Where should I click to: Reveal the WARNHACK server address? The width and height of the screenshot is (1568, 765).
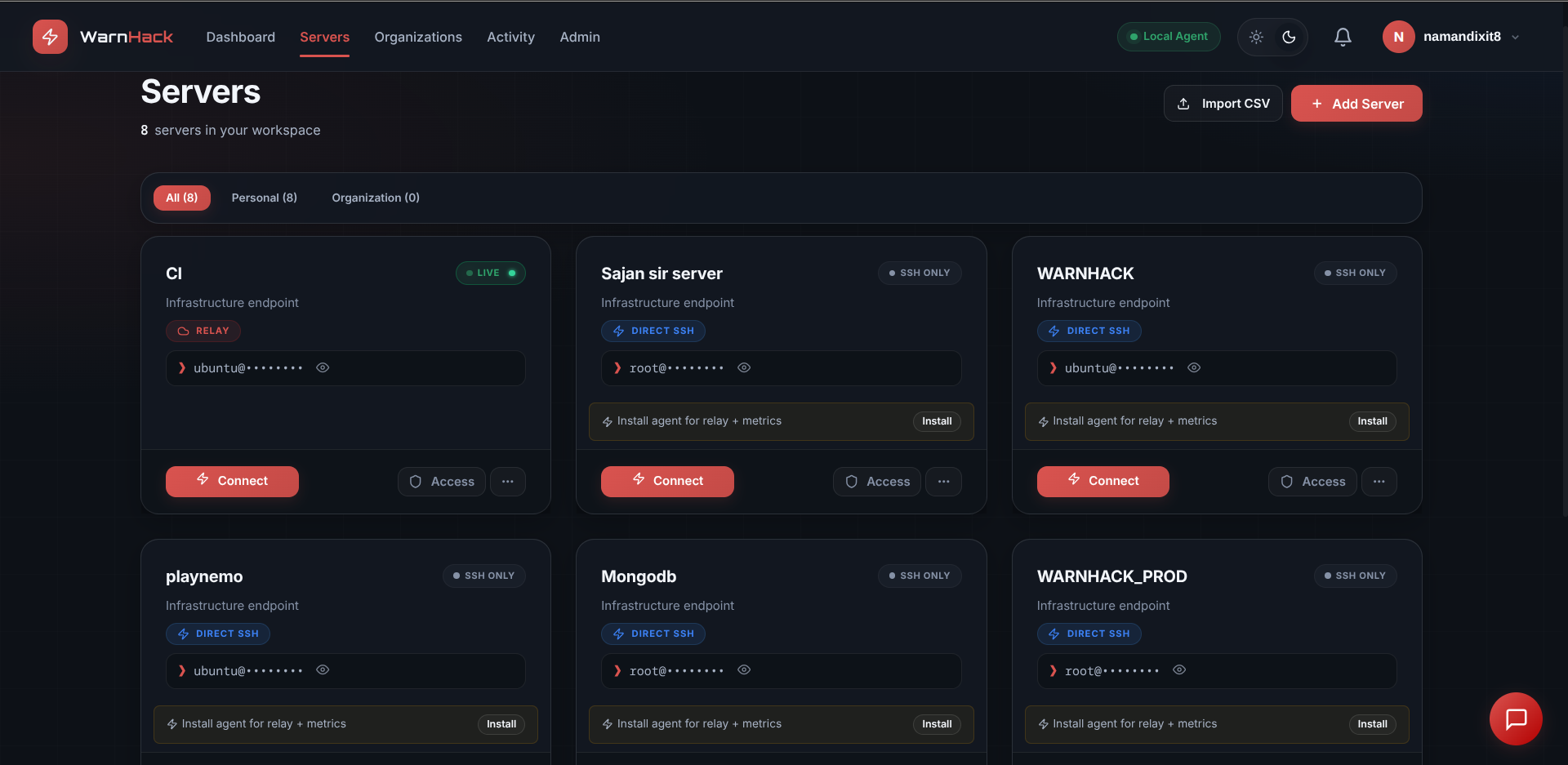[1194, 367]
